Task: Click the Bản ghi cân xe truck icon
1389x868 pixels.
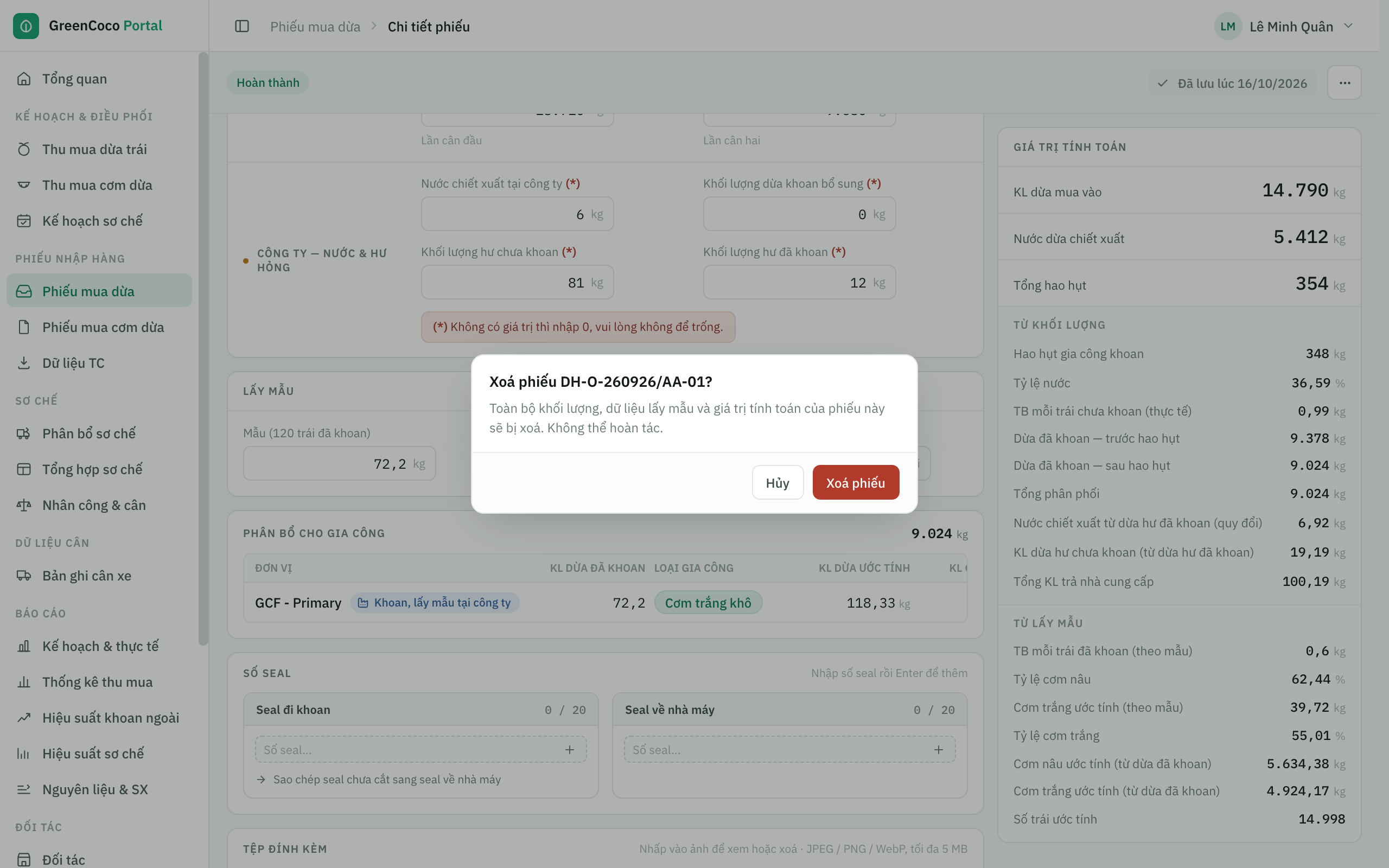Action: tap(23, 576)
